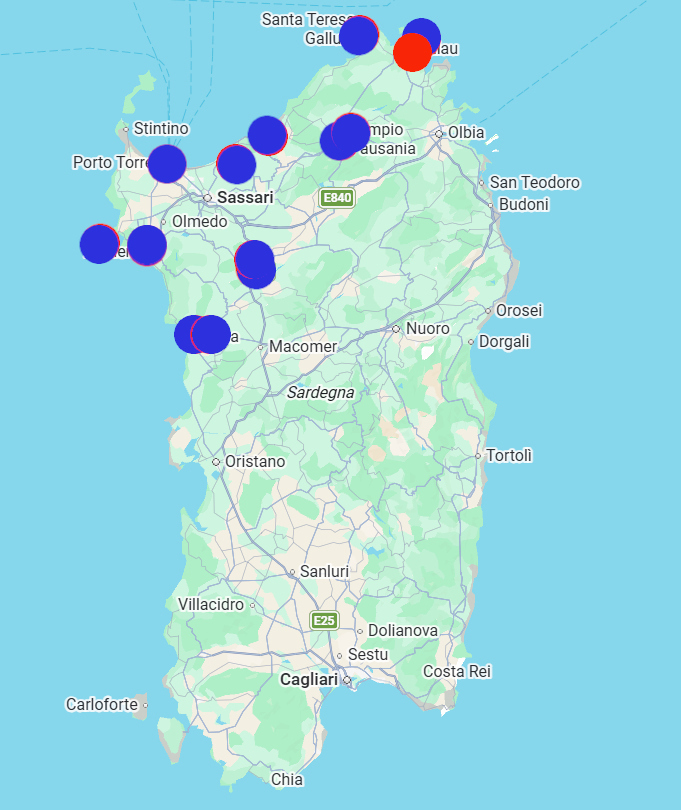The height and width of the screenshot is (810, 681).
Task: Click the Oristano place label
Action: point(255,461)
